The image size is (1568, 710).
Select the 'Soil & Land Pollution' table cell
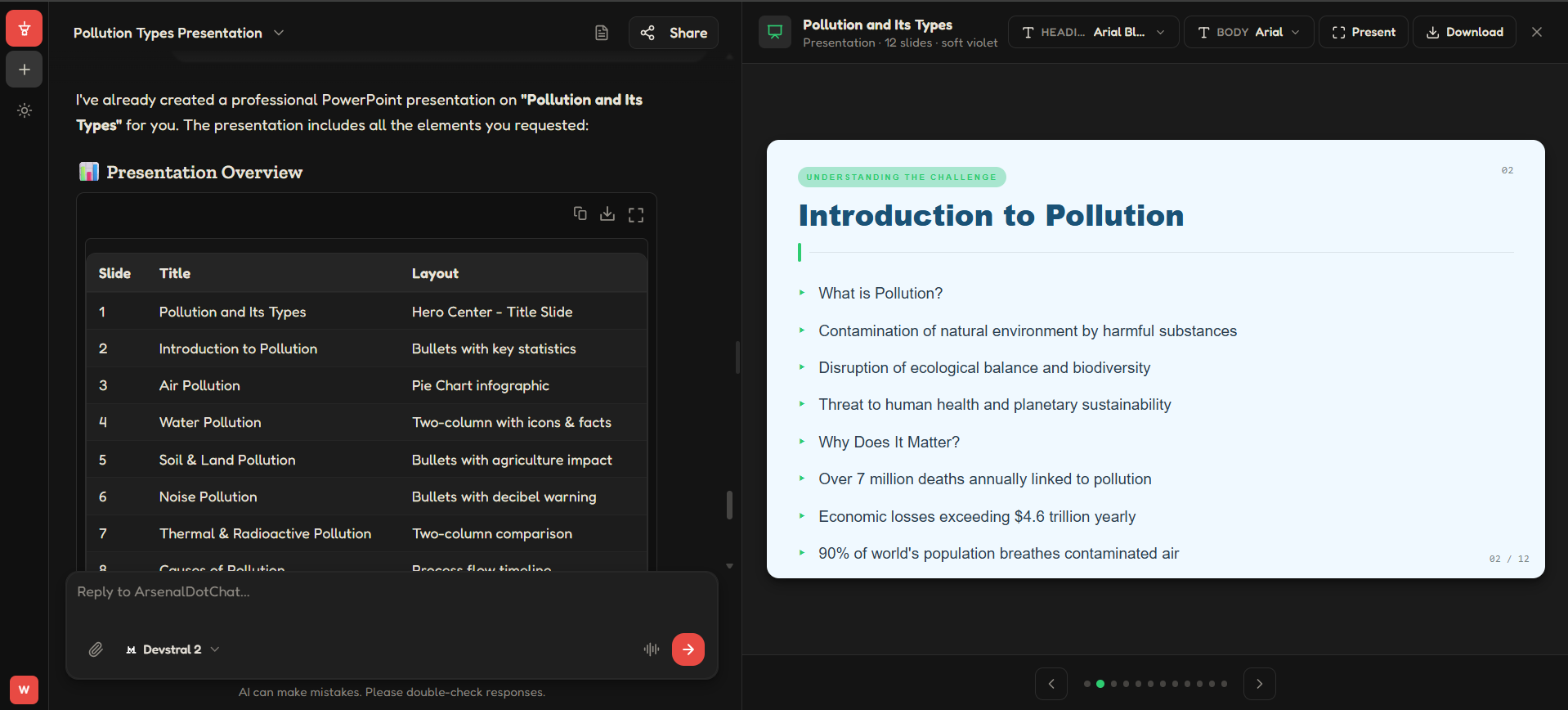coord(227,460)
